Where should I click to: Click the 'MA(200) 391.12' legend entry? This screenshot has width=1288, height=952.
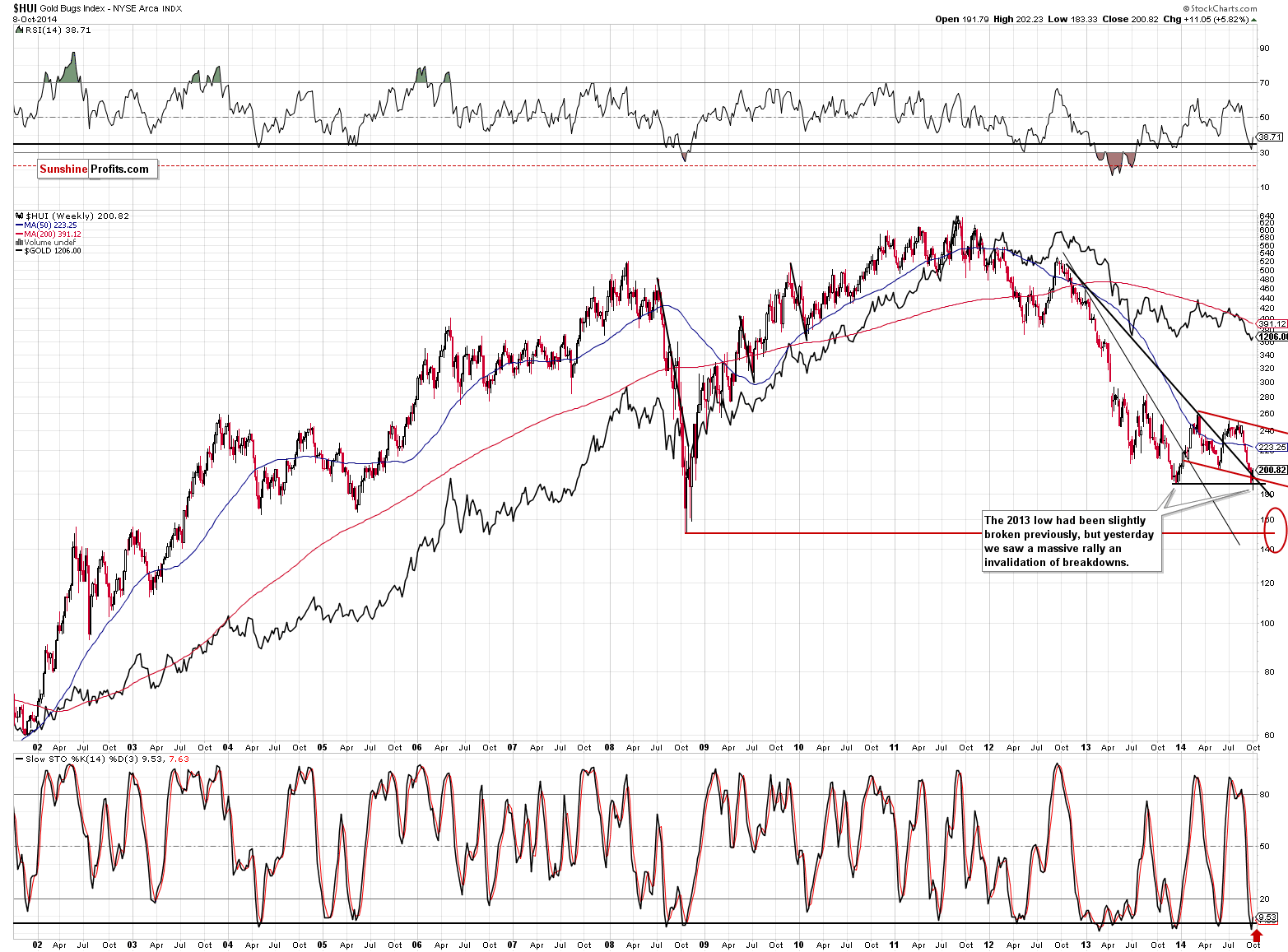pos(53,234)
